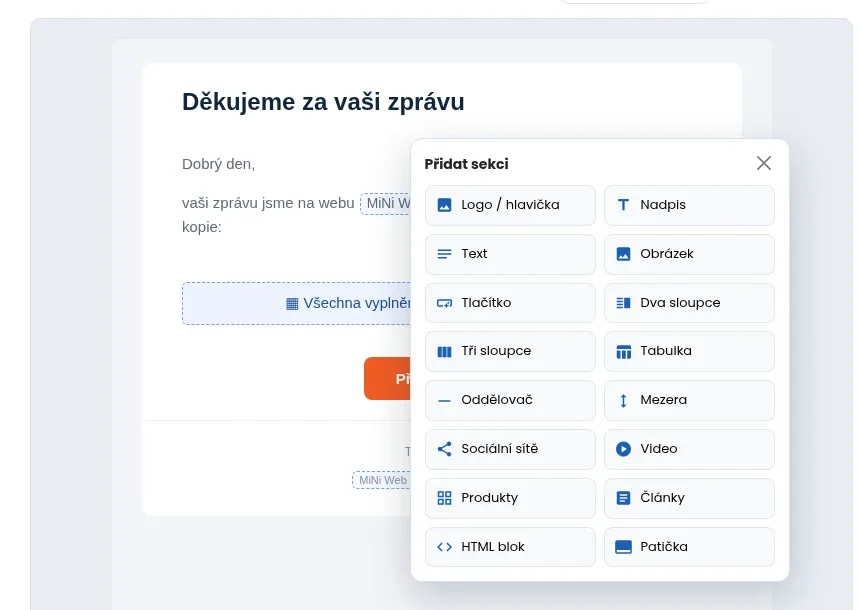
Task: Add a Logo / hlavička section
Action: coord(510,205)
